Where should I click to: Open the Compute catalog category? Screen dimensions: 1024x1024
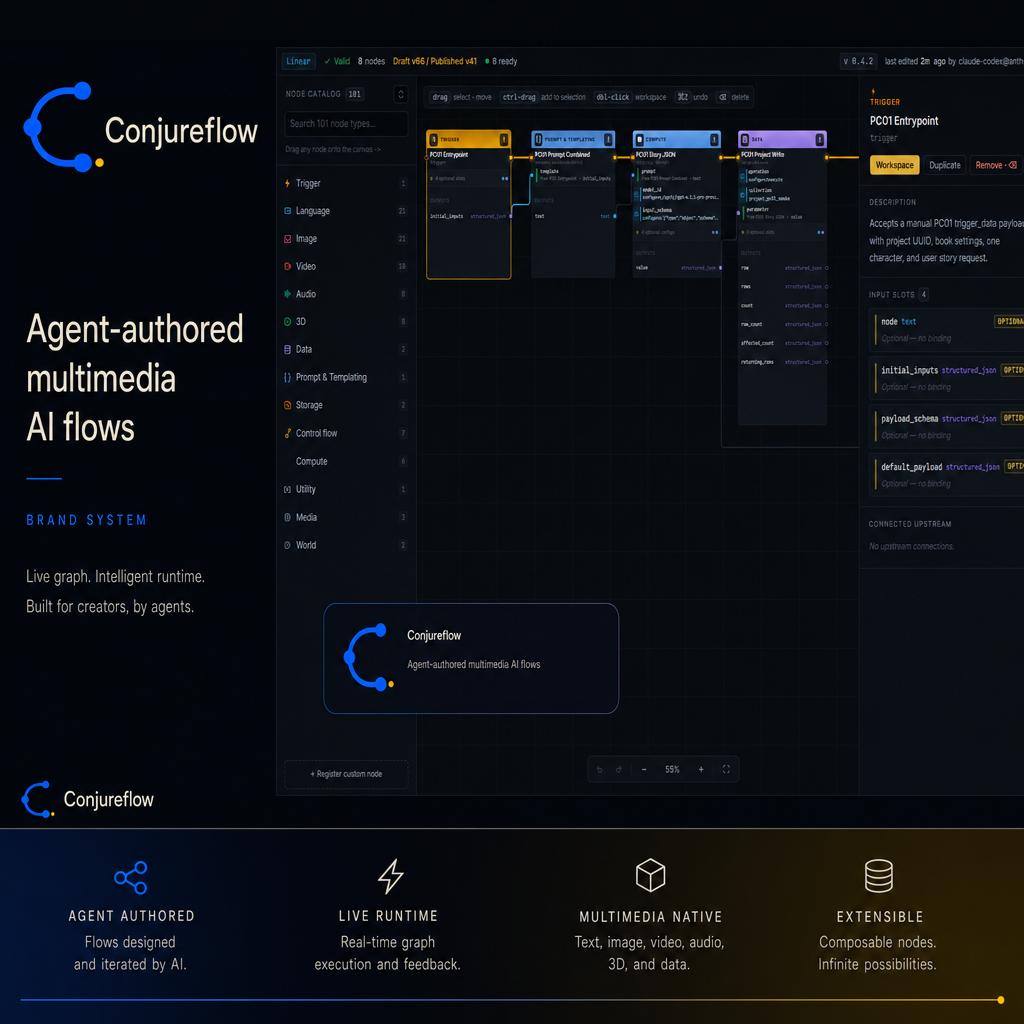[x=346, y=462]
